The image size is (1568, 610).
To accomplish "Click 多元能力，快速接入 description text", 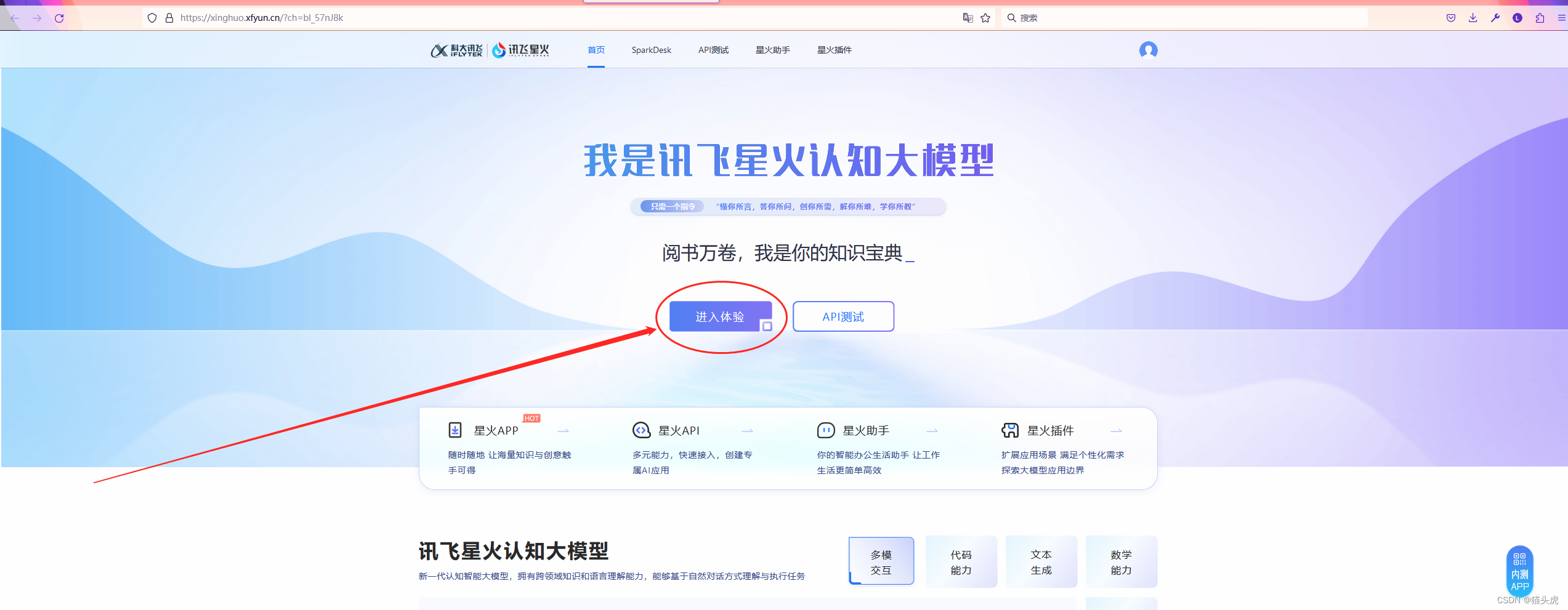I will (x=692, y=462).
